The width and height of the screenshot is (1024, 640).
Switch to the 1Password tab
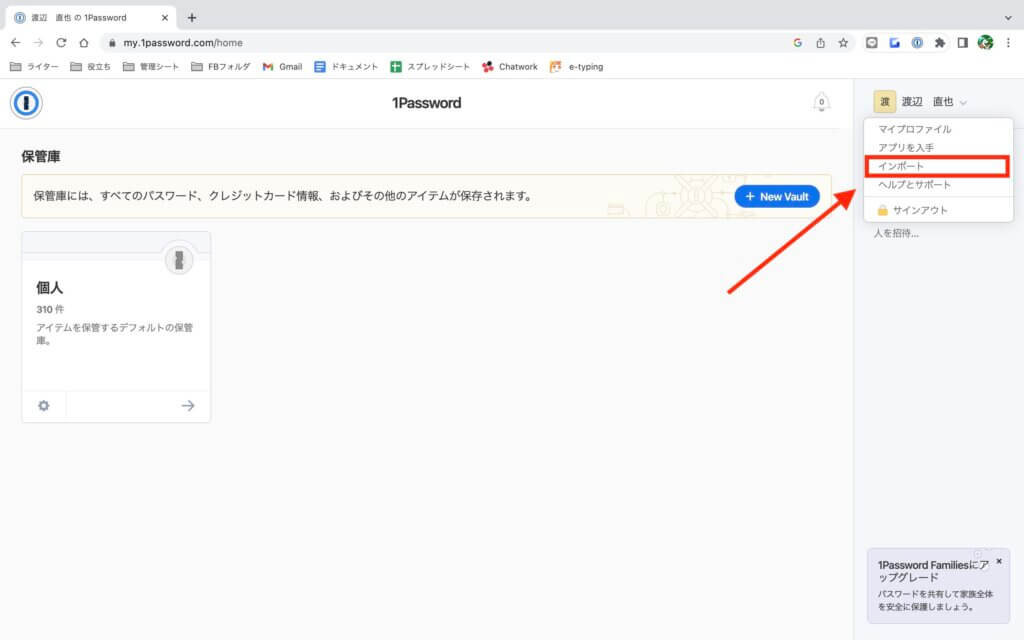90,18
